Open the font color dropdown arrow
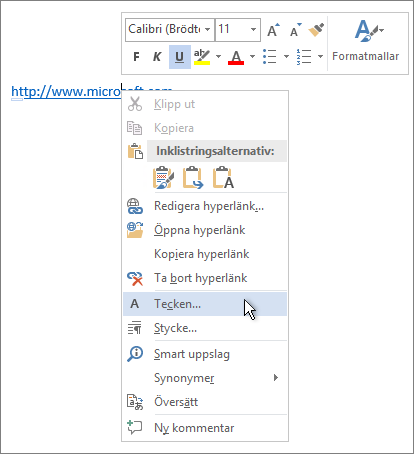The image size is (414, 454). click(x=252, y=56)
